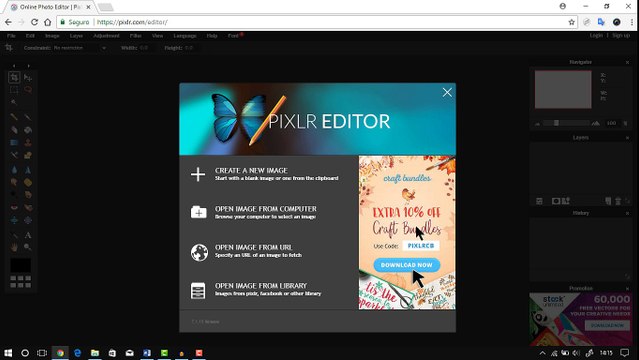Select the Crop tool in the toolbox
The height and width of the screenshot is (360, 639).
tap(14, 77)
